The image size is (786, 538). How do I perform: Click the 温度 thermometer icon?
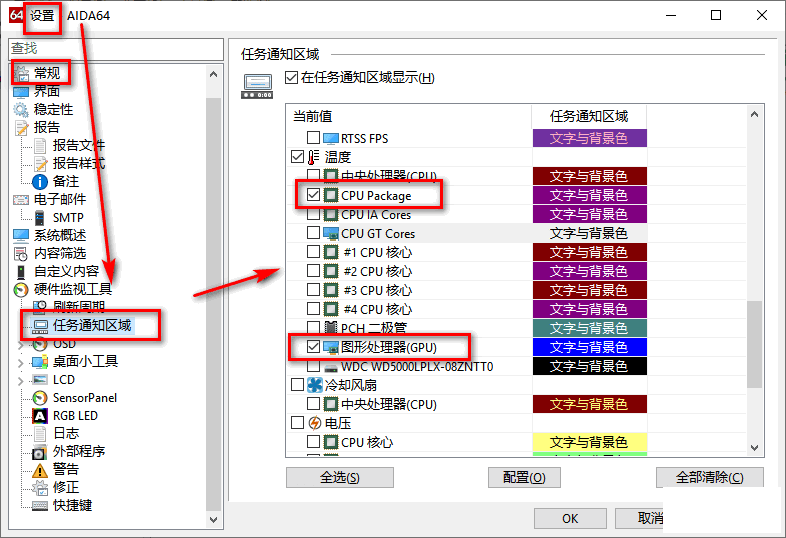[314, 157]
